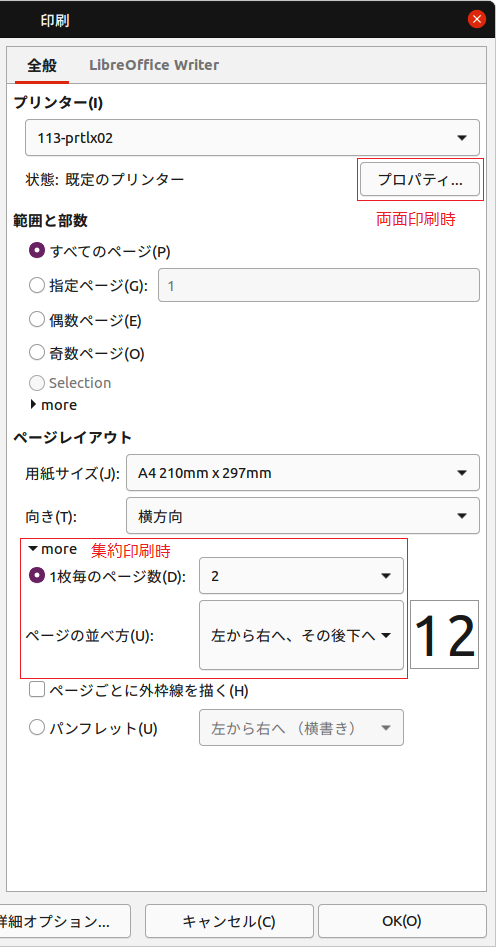Select the 全般 tab
Screen dimensions: 496x950
pyautogui.click(x=42, y=65)
